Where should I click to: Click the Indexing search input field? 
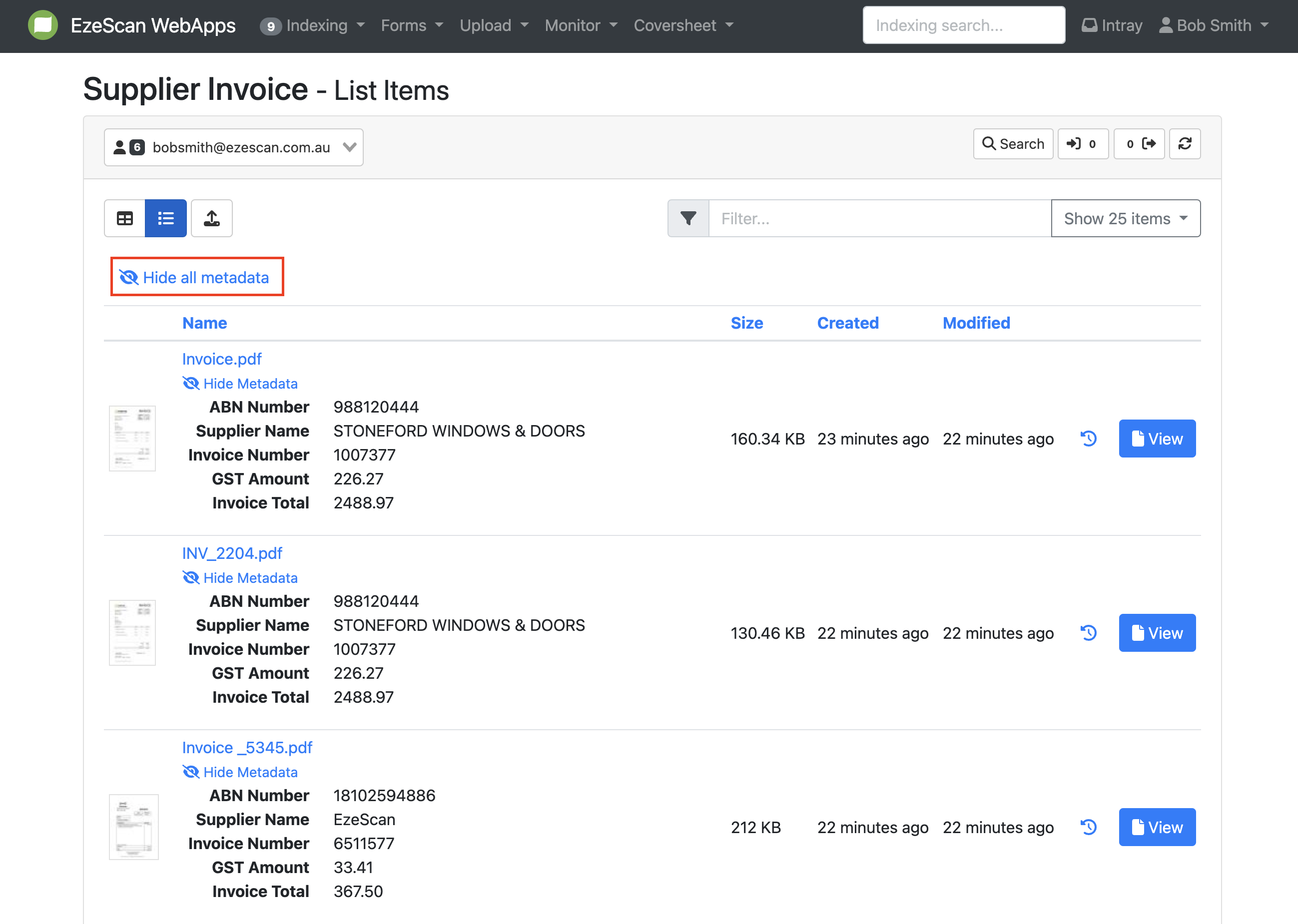[963, 25]
